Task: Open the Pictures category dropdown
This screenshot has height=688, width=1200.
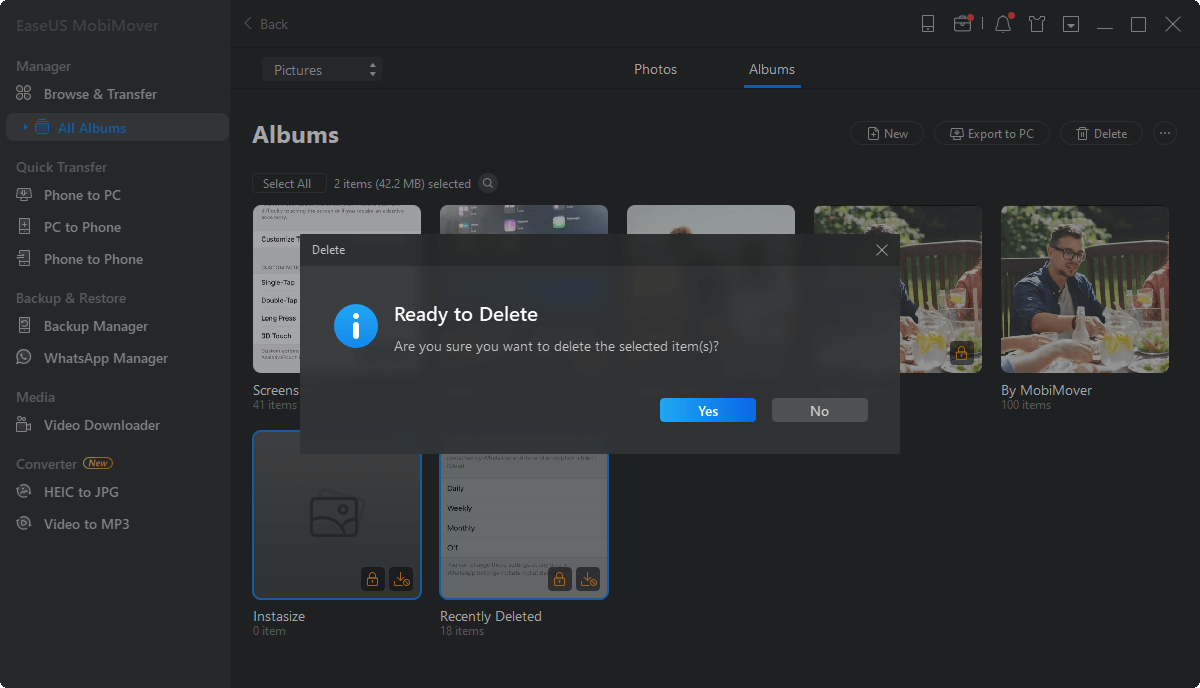Action: [321, 69]
